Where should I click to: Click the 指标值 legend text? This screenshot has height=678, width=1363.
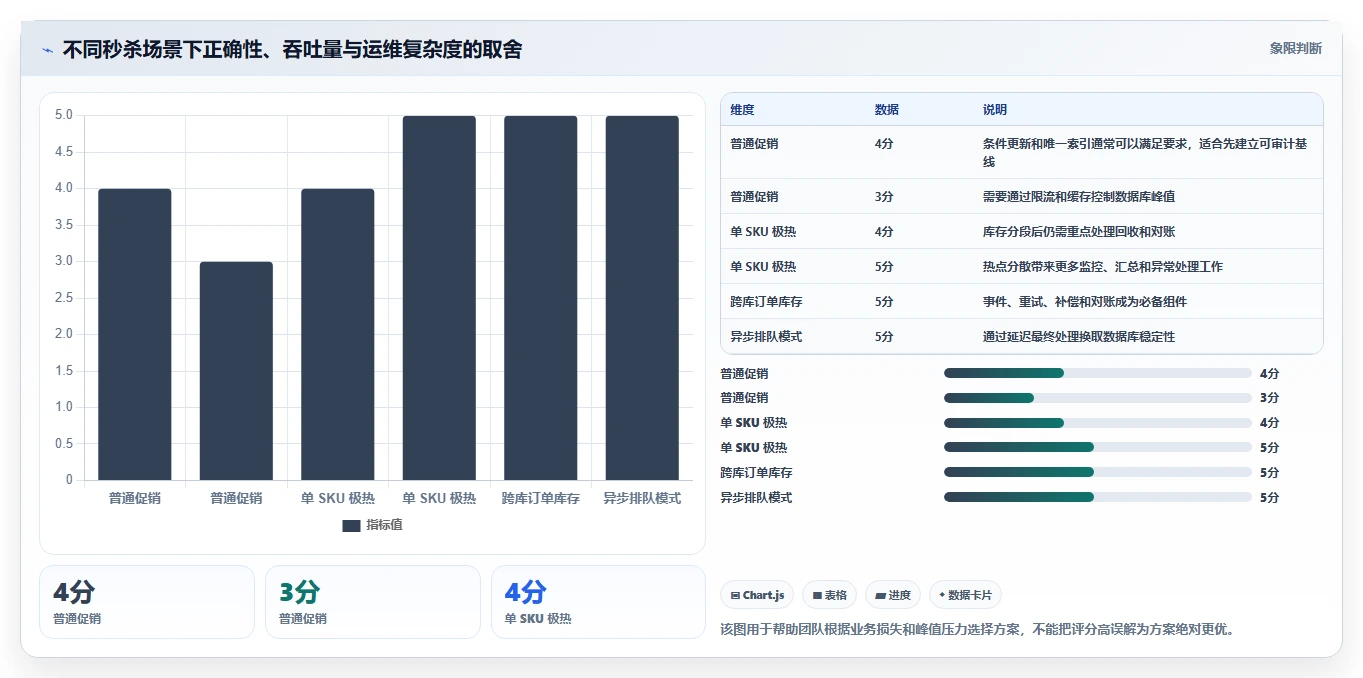(384, 525)
